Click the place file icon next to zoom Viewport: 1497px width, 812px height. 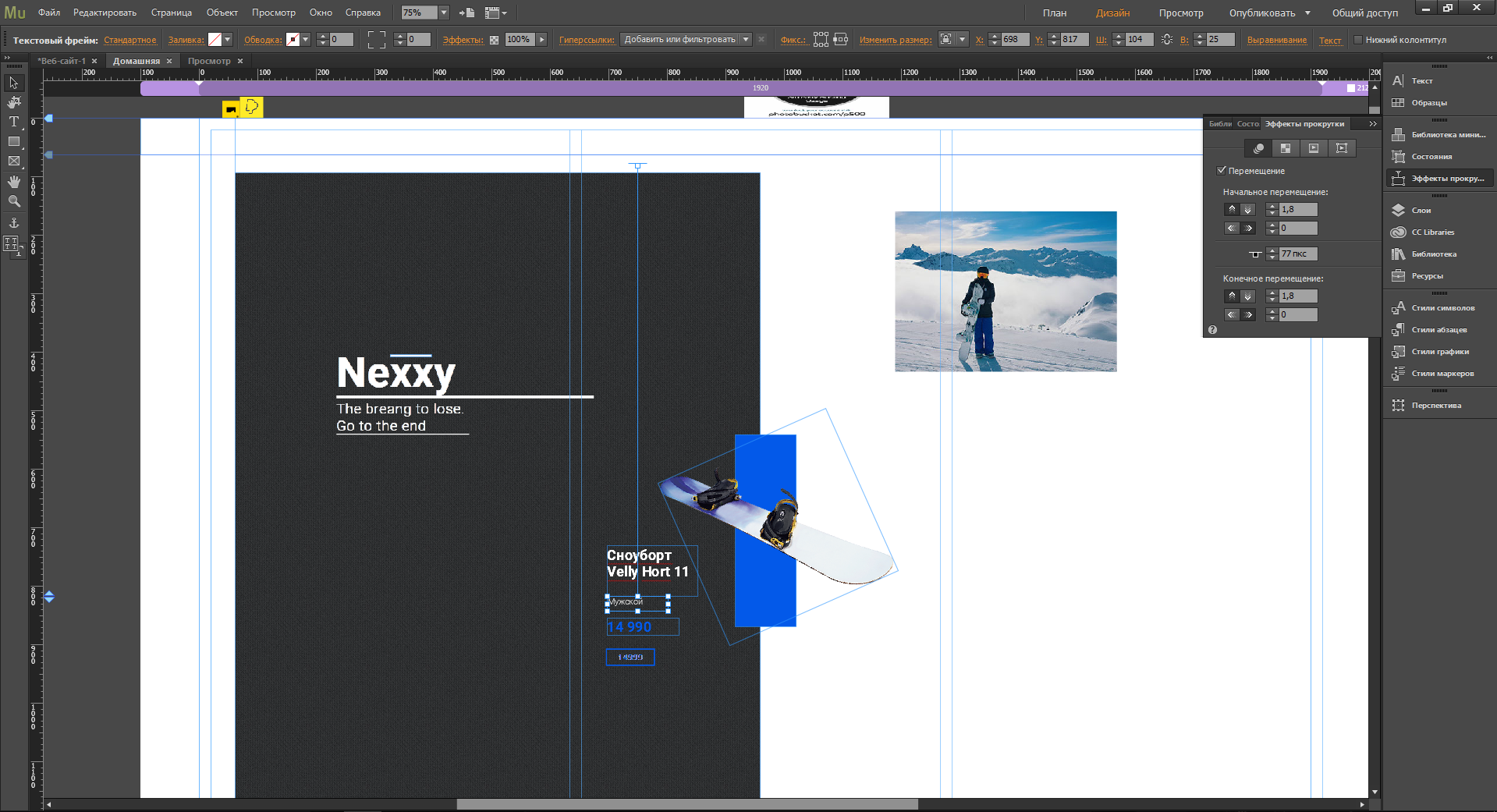(466, 12)
